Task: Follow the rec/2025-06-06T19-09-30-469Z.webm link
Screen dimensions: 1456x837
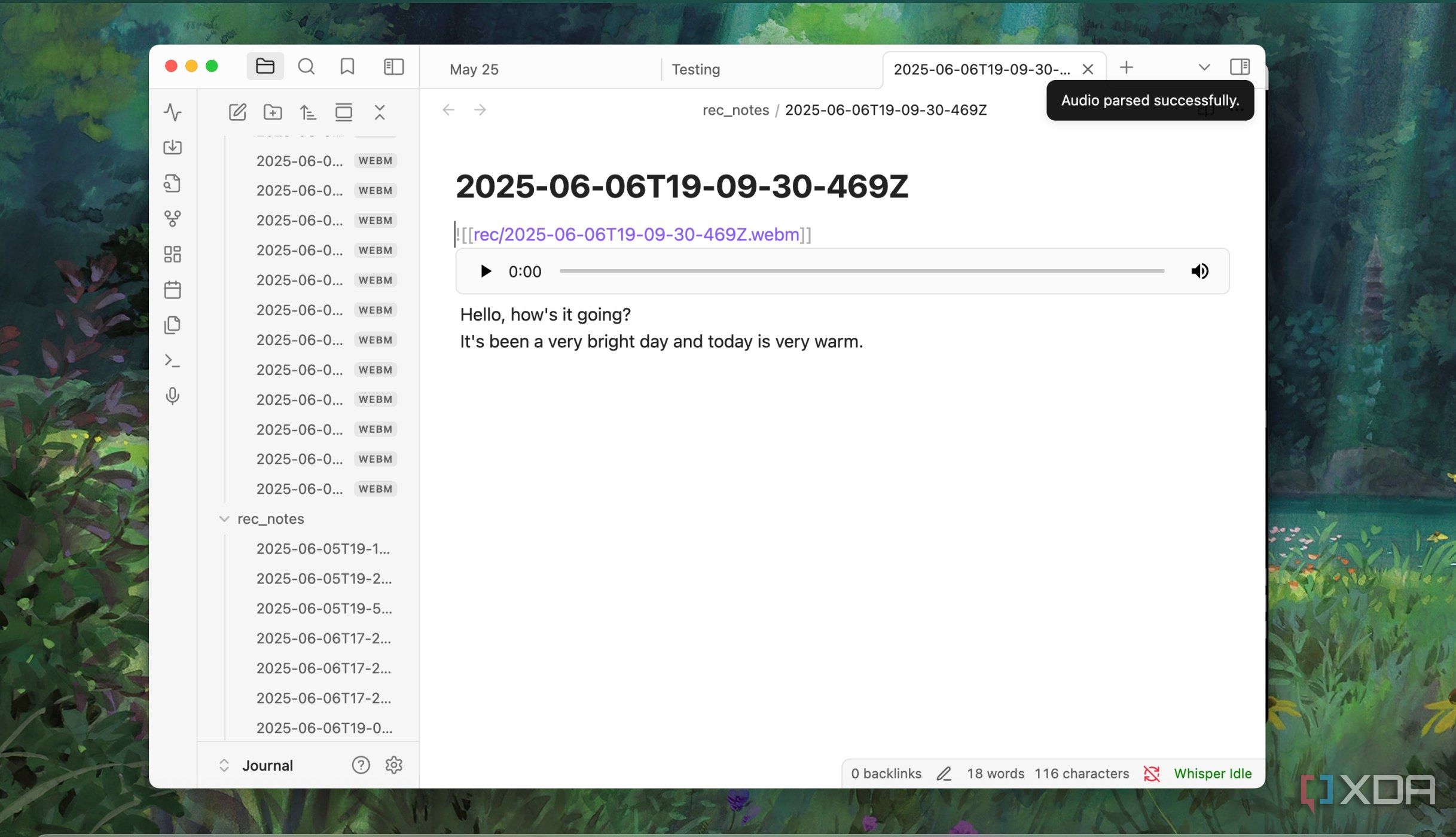Action: pyautogui.click(x=636, y=234)
